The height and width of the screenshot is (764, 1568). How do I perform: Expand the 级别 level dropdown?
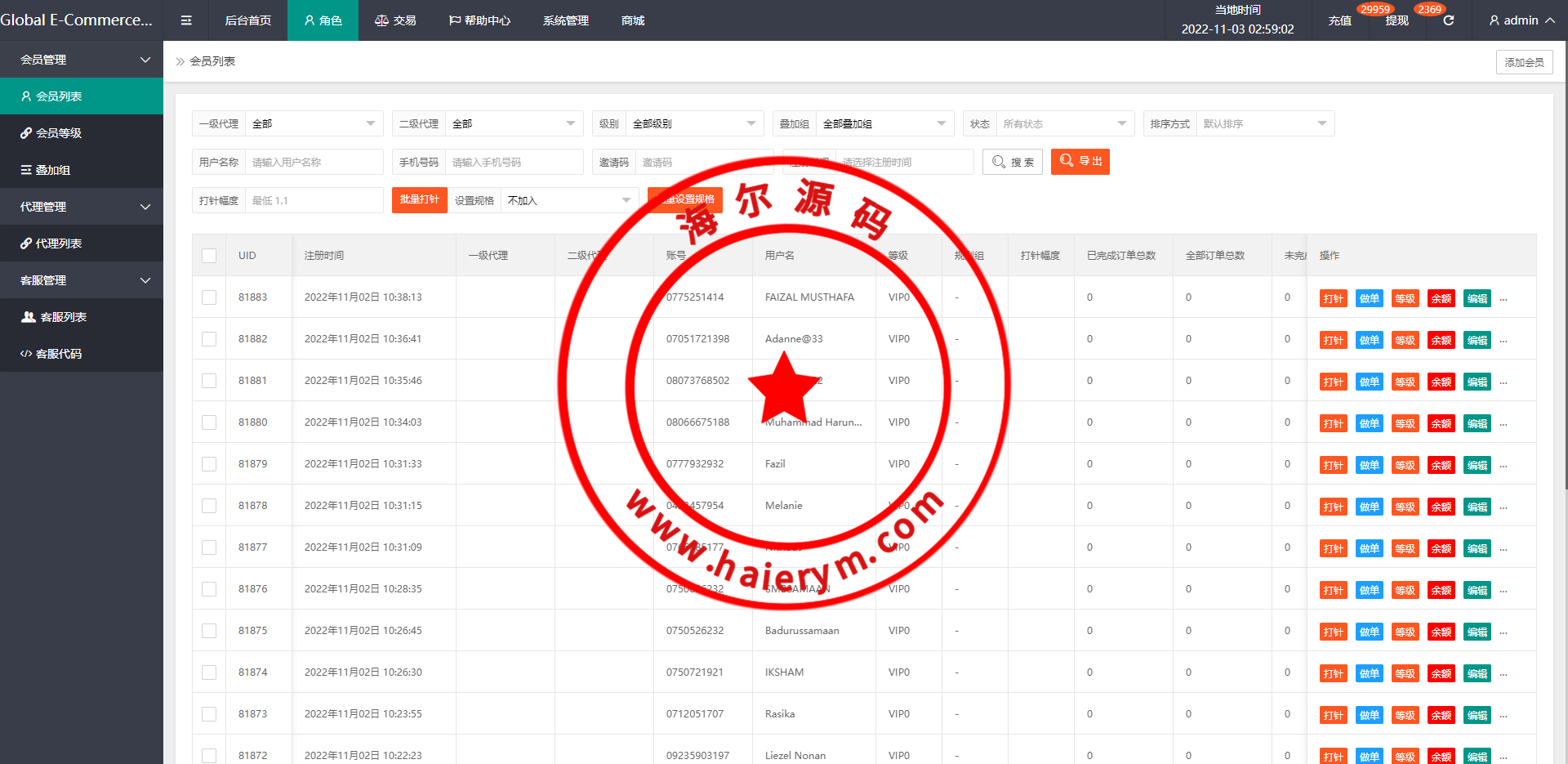click(x=693, y=124)
